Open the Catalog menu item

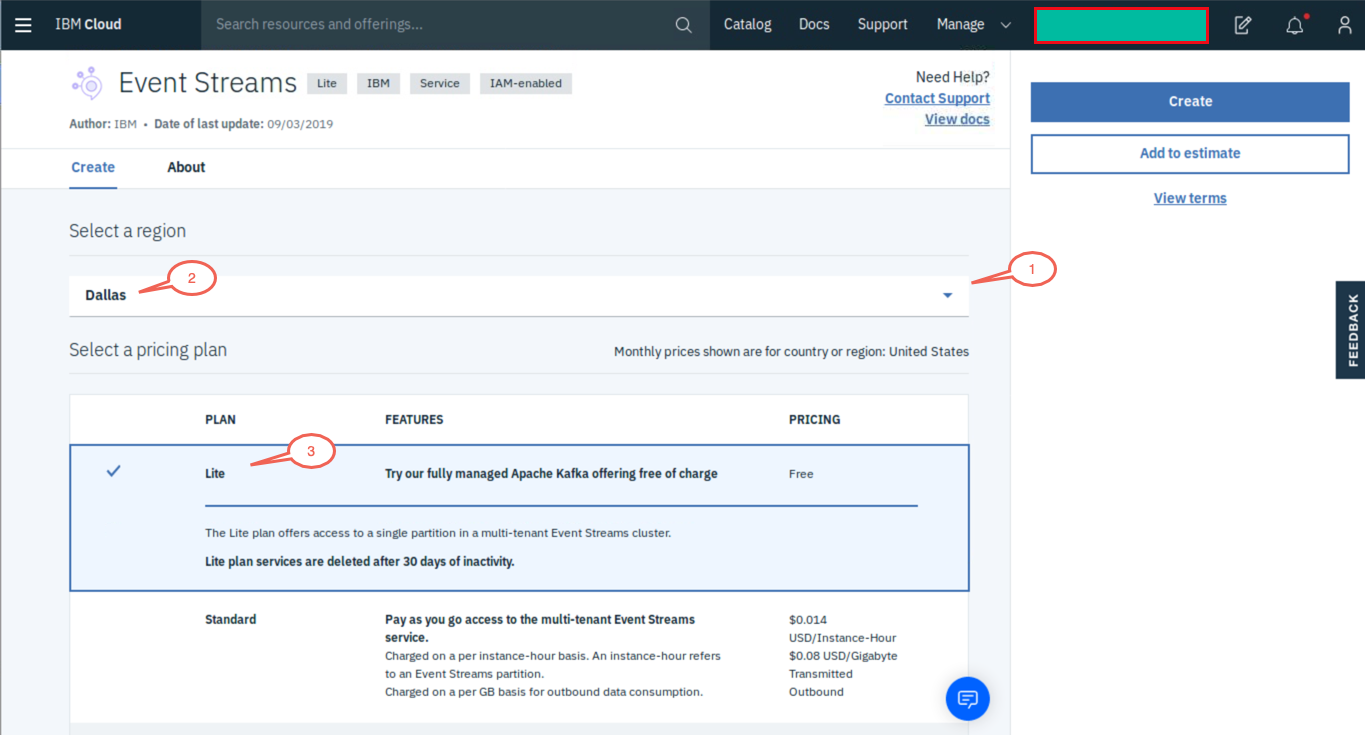click(x=748, y=25)
